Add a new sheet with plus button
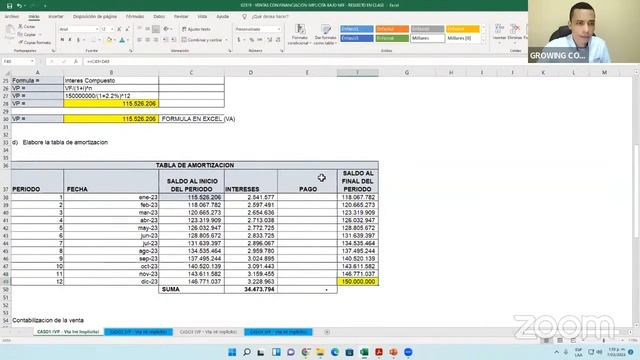640x360 pixels. [x=327, y=332]
